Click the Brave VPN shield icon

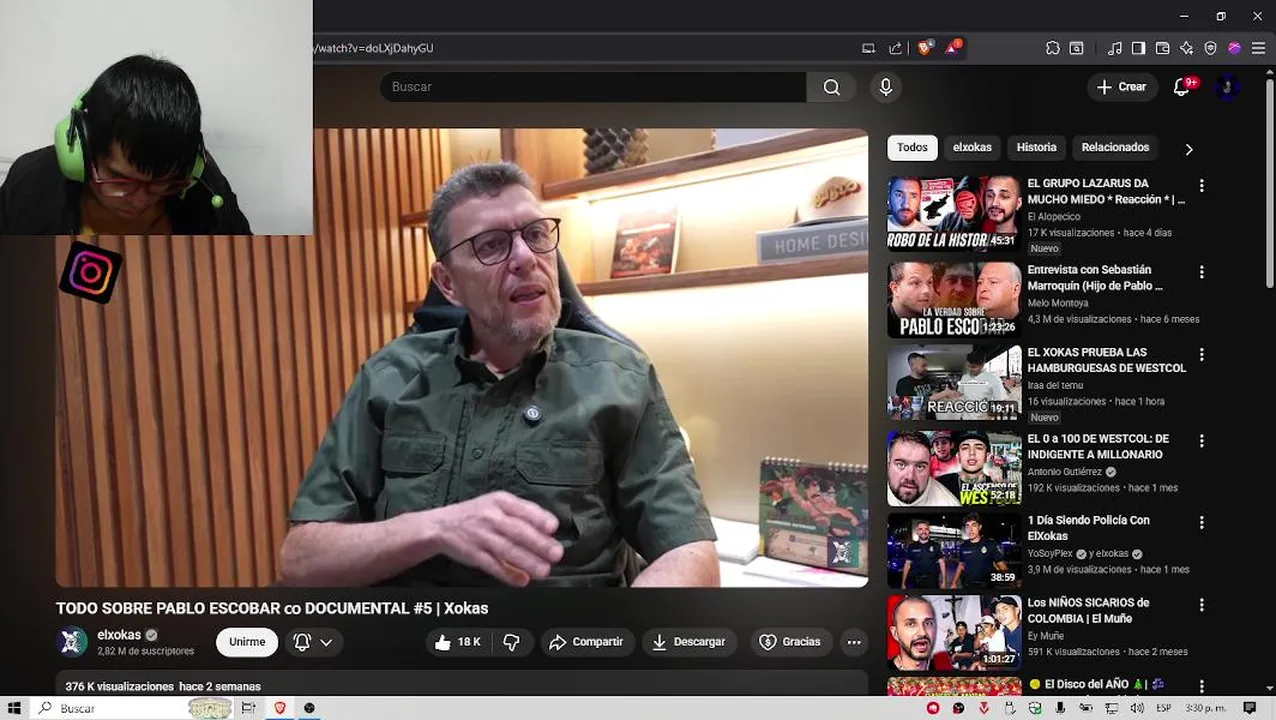coord(1210,48)
